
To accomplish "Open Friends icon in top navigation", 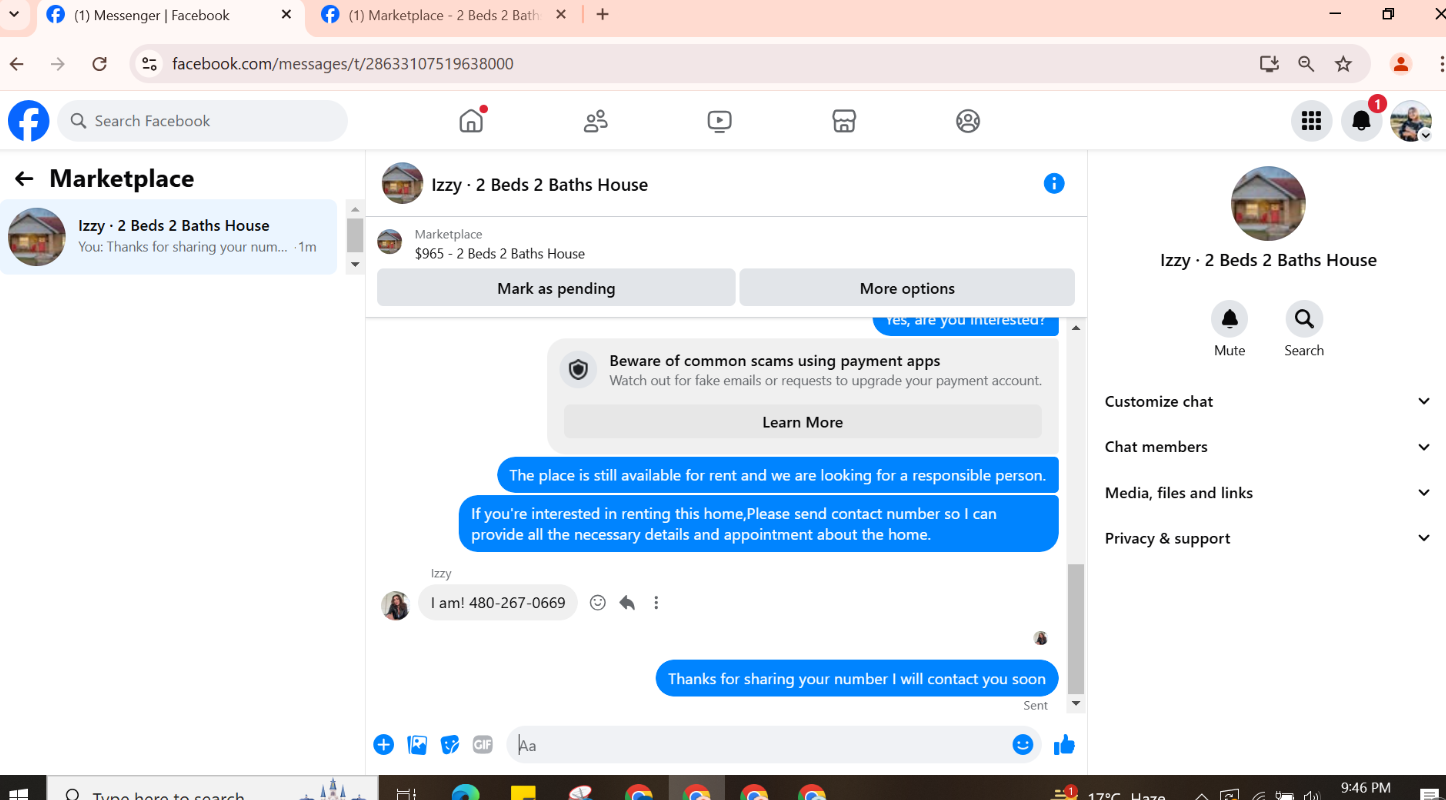I will (596, 121).
